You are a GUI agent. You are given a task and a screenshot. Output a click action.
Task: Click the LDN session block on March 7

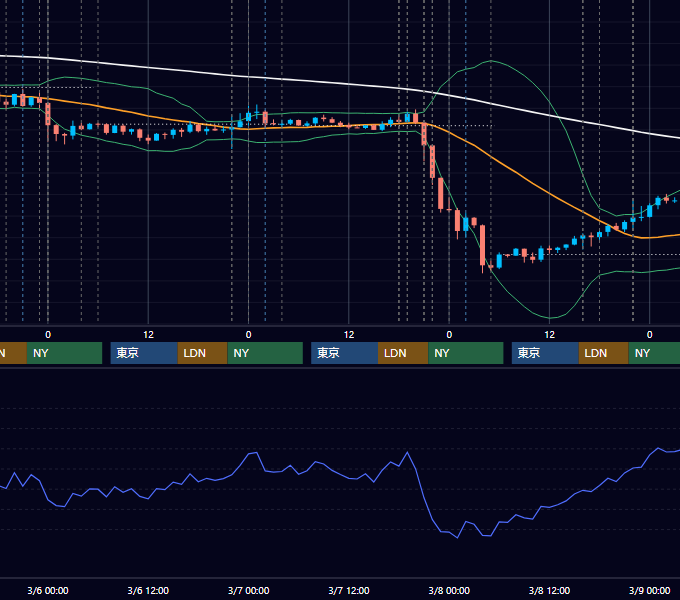click(403, 353)
